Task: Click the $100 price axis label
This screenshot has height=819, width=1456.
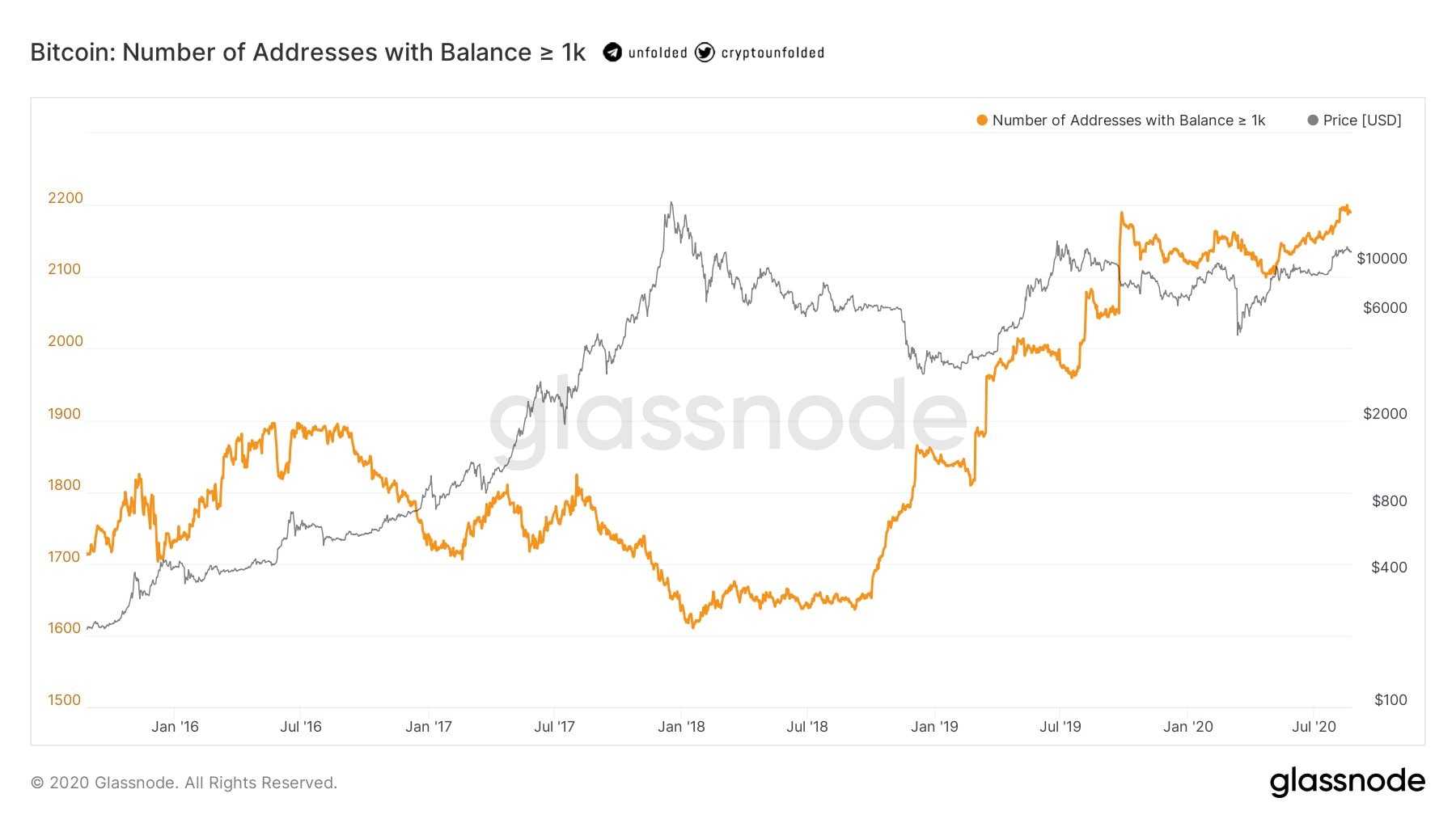Action: click(x=1390, y=700)
